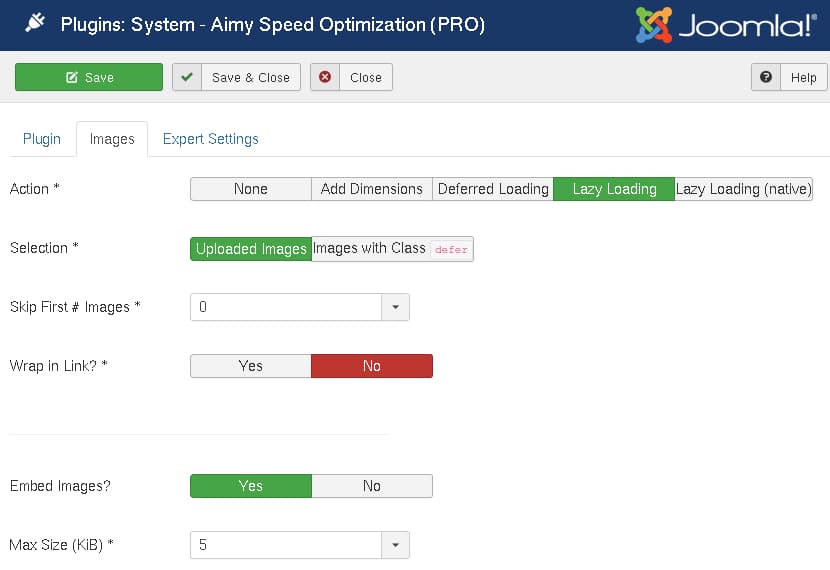Open the Max Size (KiB) dropdown arrow
The height and width of the screenshot is (570, 830).
coord(395,545)
